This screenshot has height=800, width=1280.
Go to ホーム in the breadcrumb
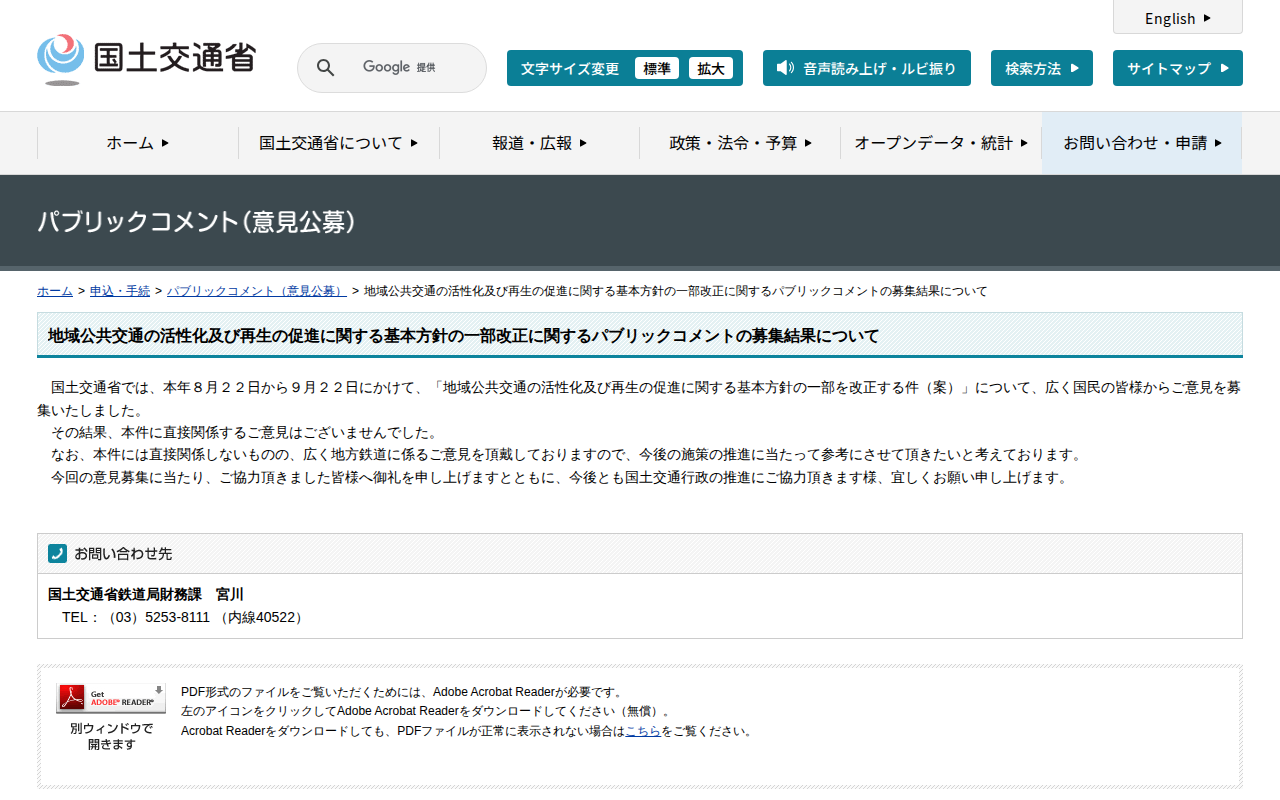click(x=55, y=291)
